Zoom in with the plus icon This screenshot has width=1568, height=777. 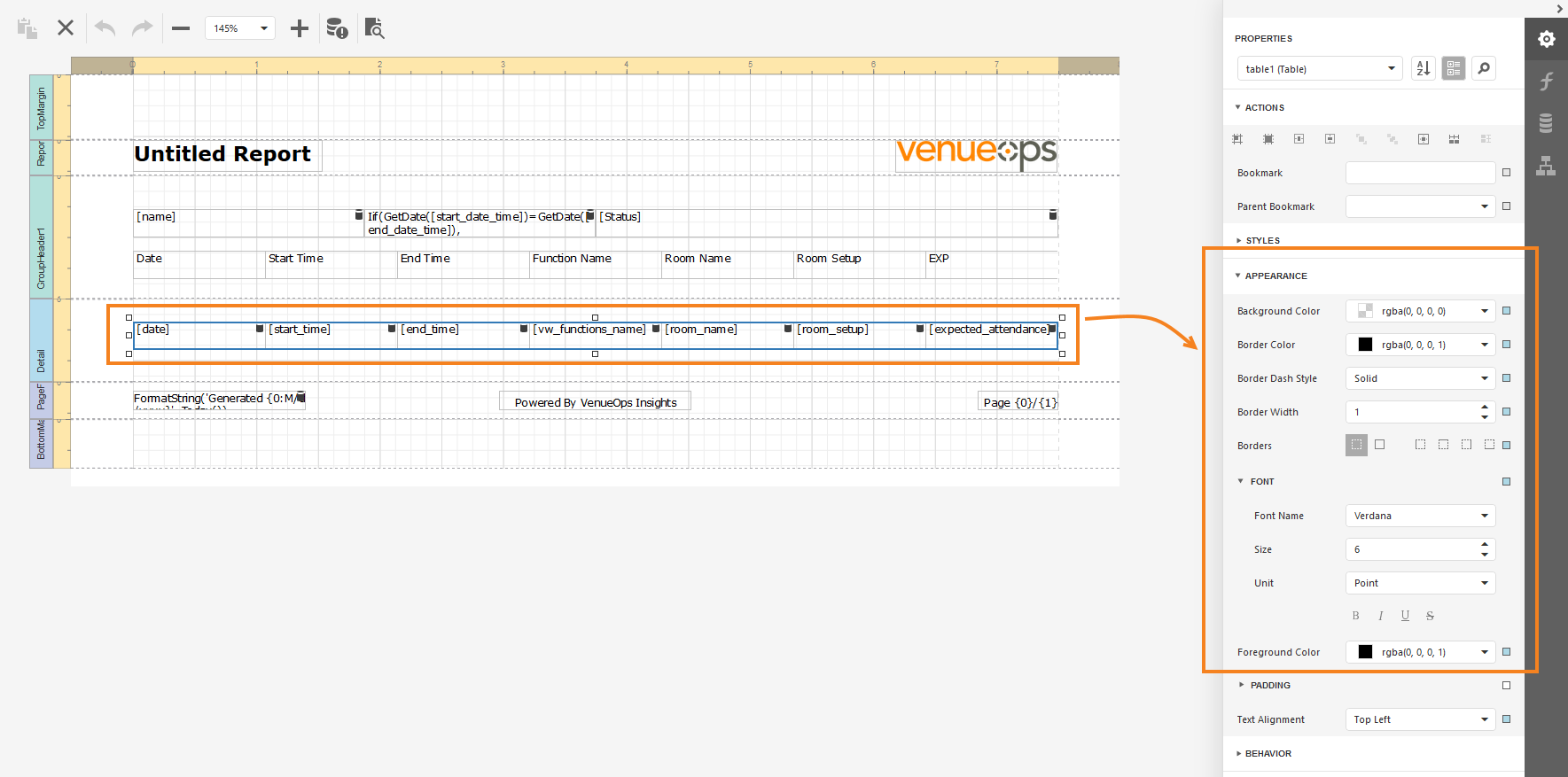[x=300, y=28]
